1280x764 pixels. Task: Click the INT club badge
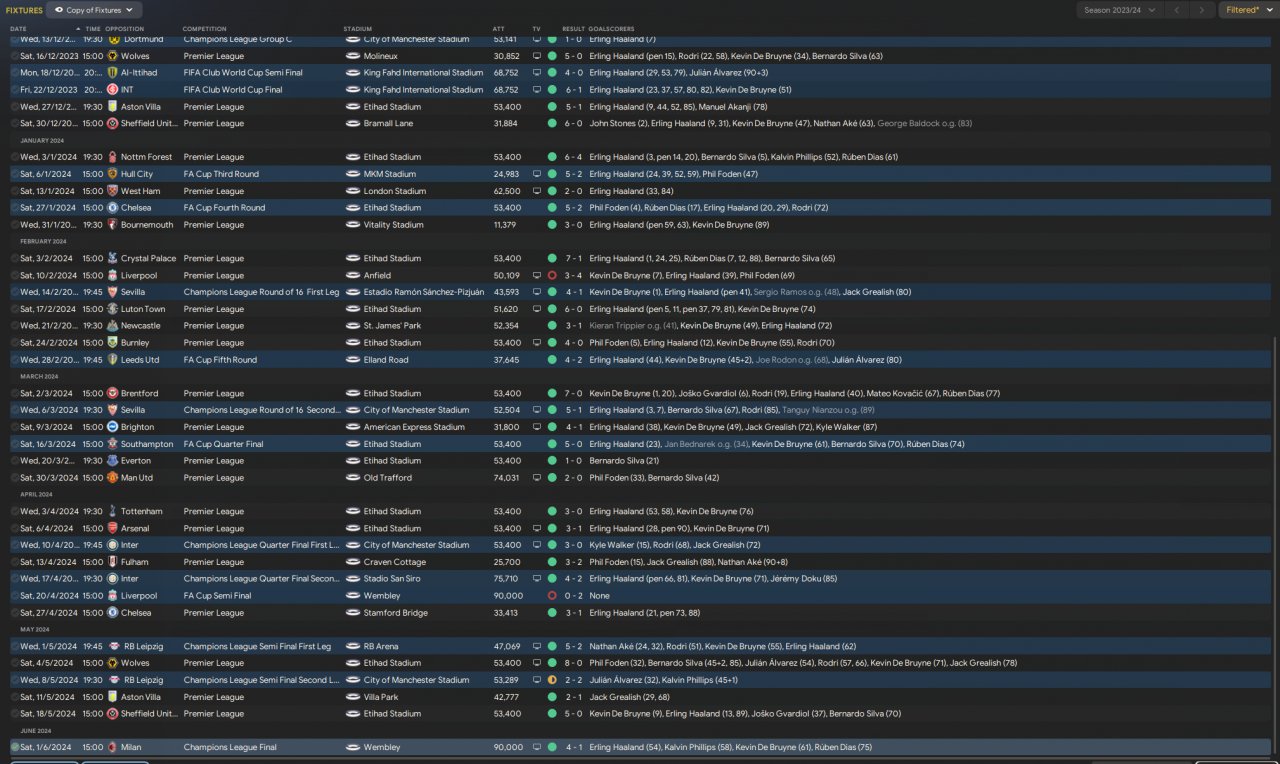click(113, 90)
